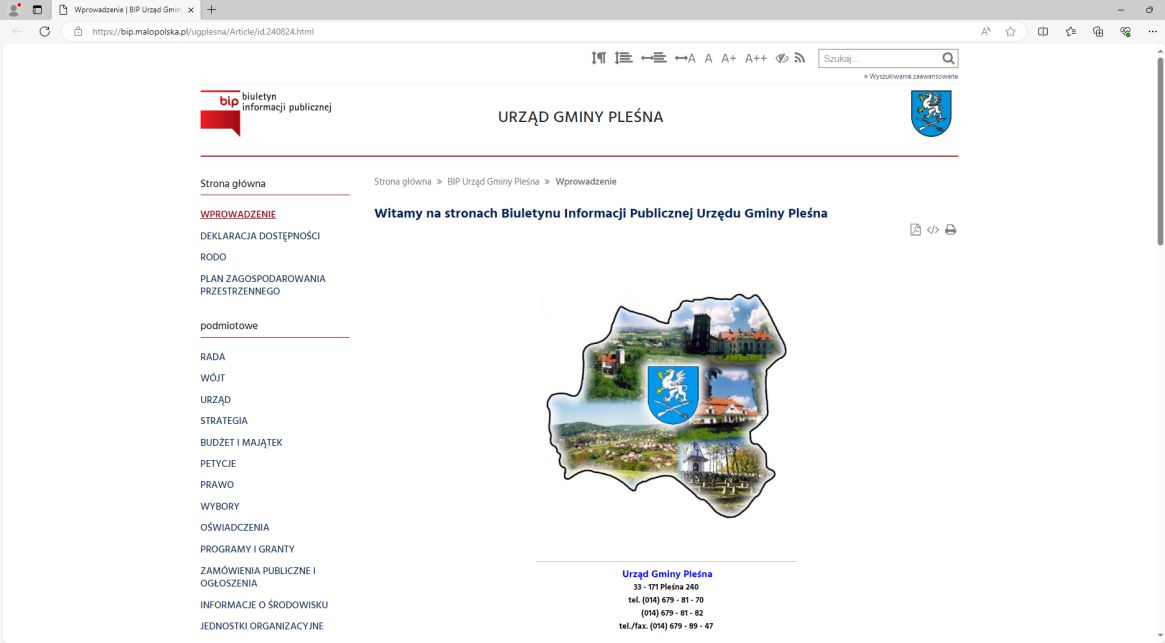Click the browser refresh button
The image size is (1165, 643).
point(45,31)
